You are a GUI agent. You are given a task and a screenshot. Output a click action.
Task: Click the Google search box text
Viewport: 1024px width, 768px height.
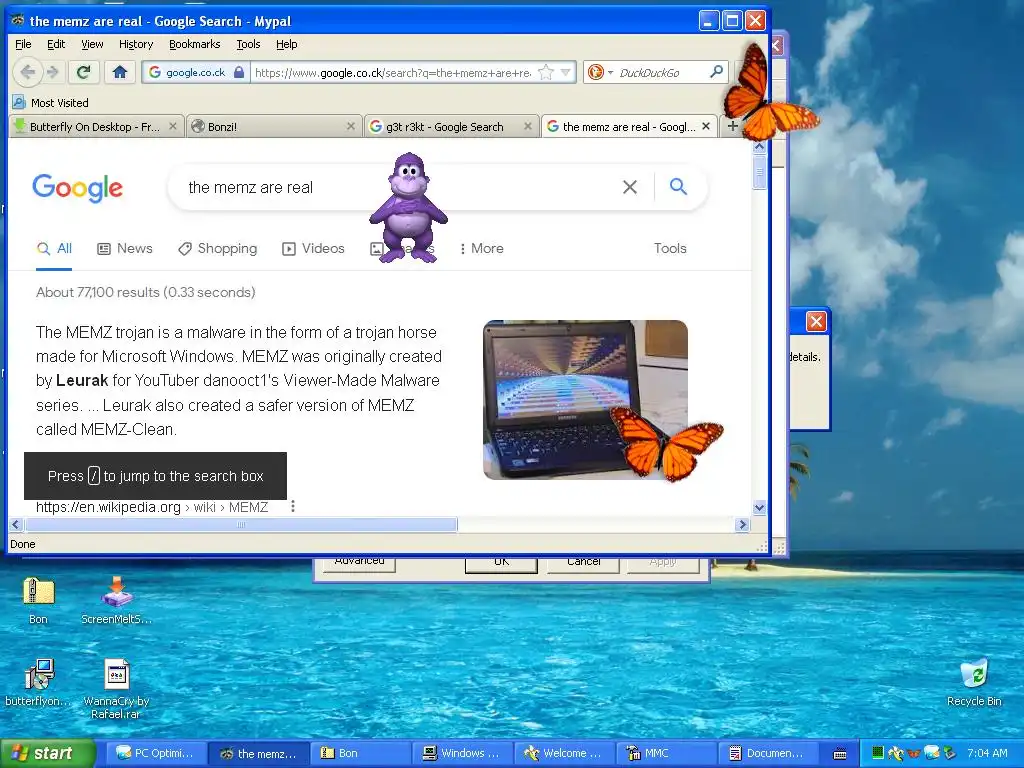pyautogui.click(x=251, y=187)
